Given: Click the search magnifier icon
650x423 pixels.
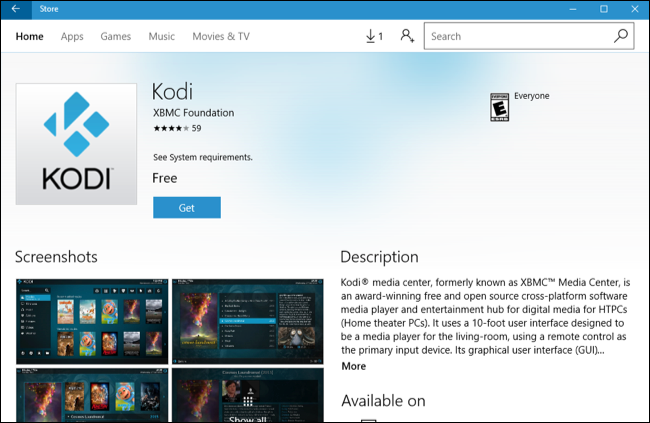Looking at the screenshot, I should click(x=621, y=36).
